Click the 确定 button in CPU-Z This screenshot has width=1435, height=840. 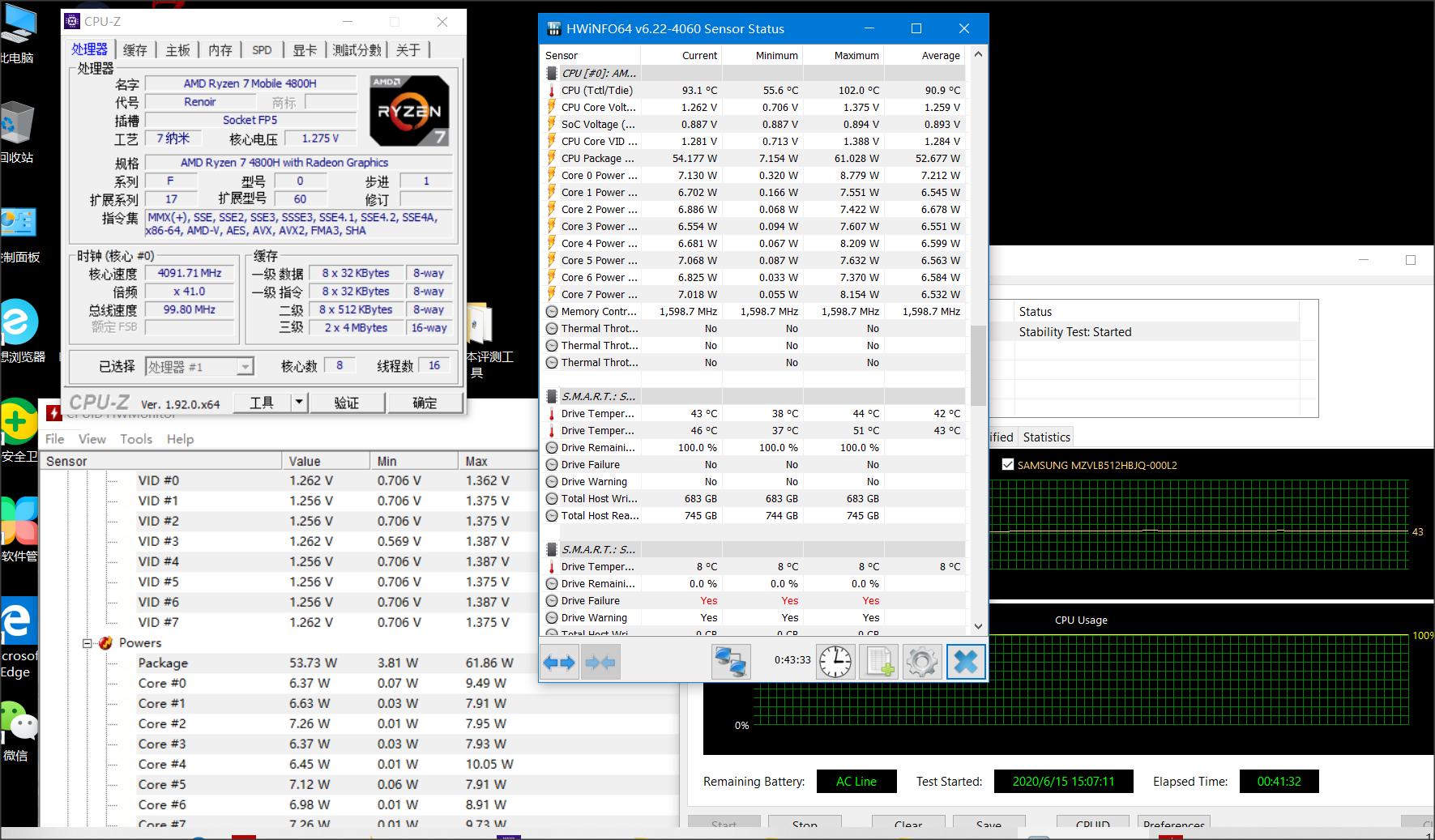pyautogui.click(x=425, y=403)
